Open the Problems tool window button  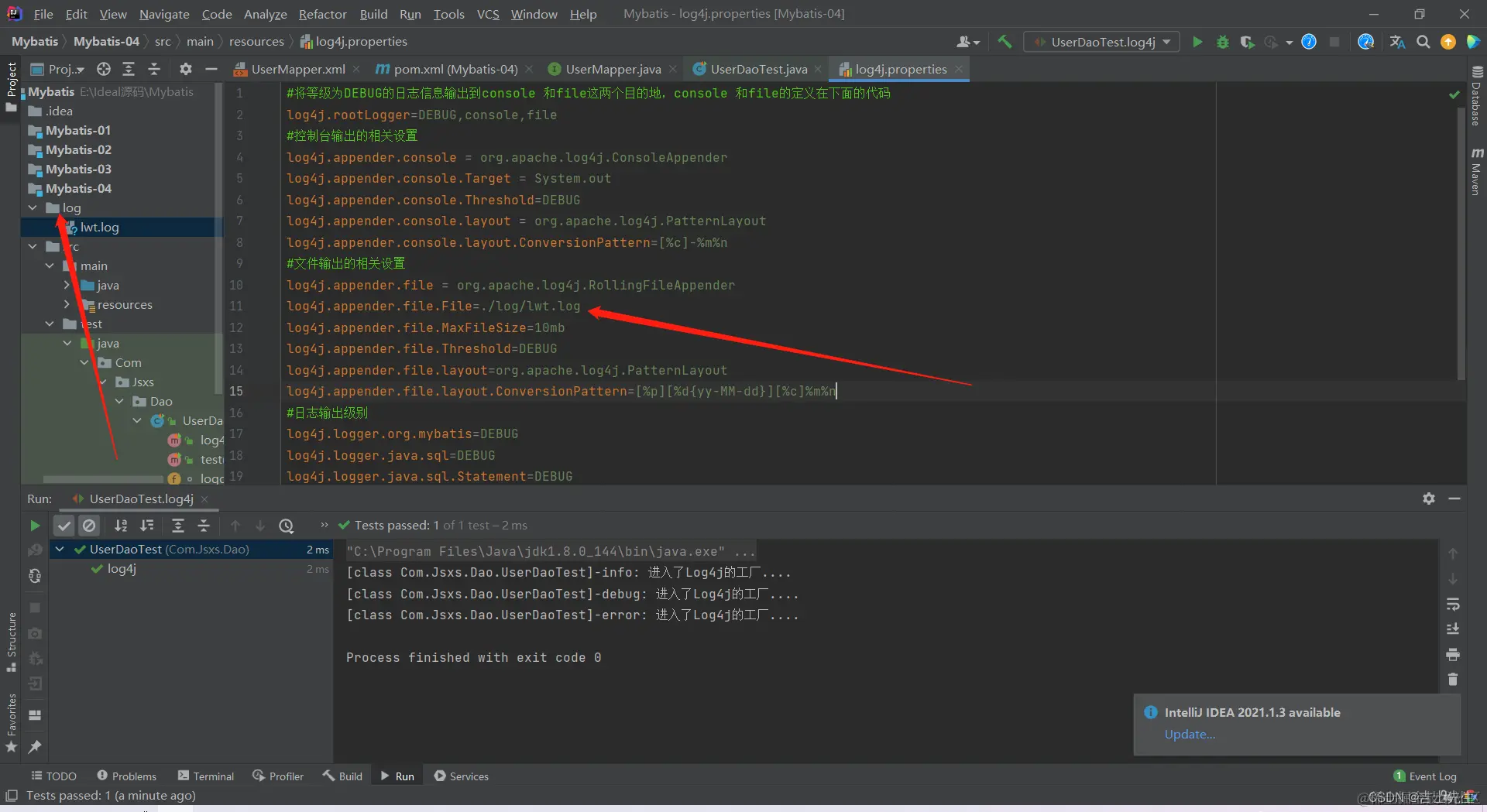pos(127,776)
